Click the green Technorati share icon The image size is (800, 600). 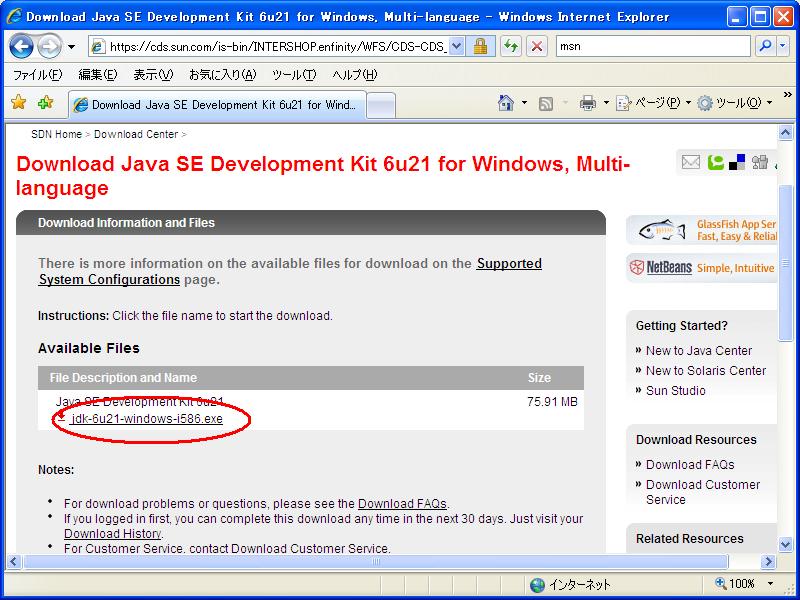[x=715, y=163]
